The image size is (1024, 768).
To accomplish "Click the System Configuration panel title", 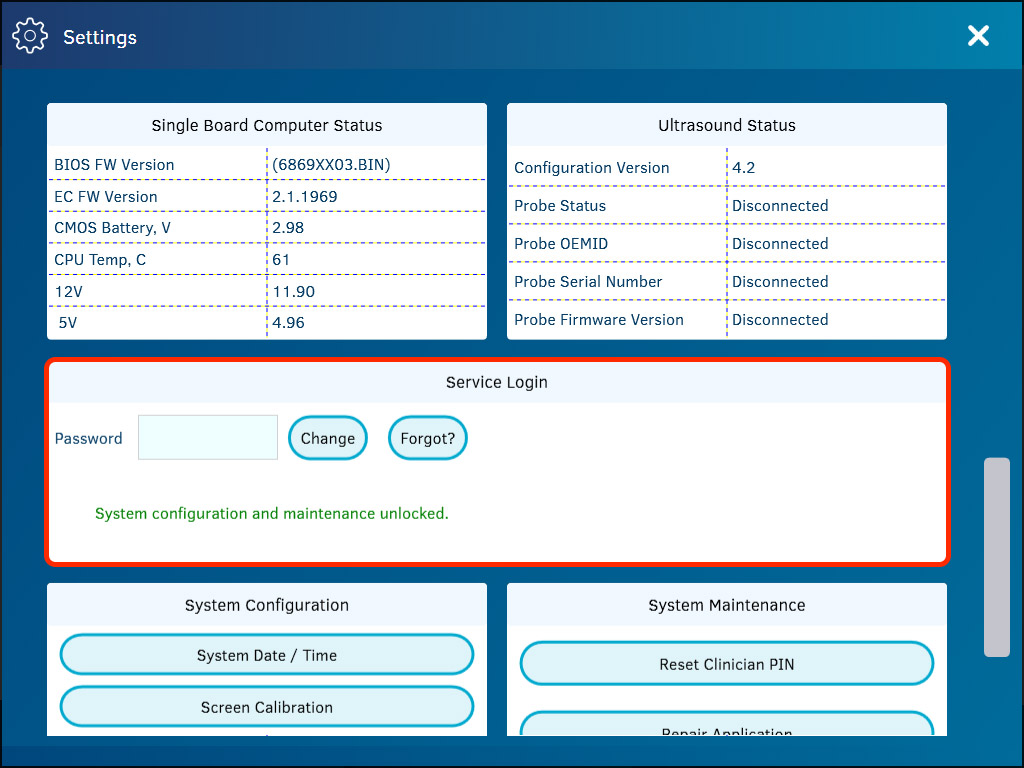I will point(266,605).
